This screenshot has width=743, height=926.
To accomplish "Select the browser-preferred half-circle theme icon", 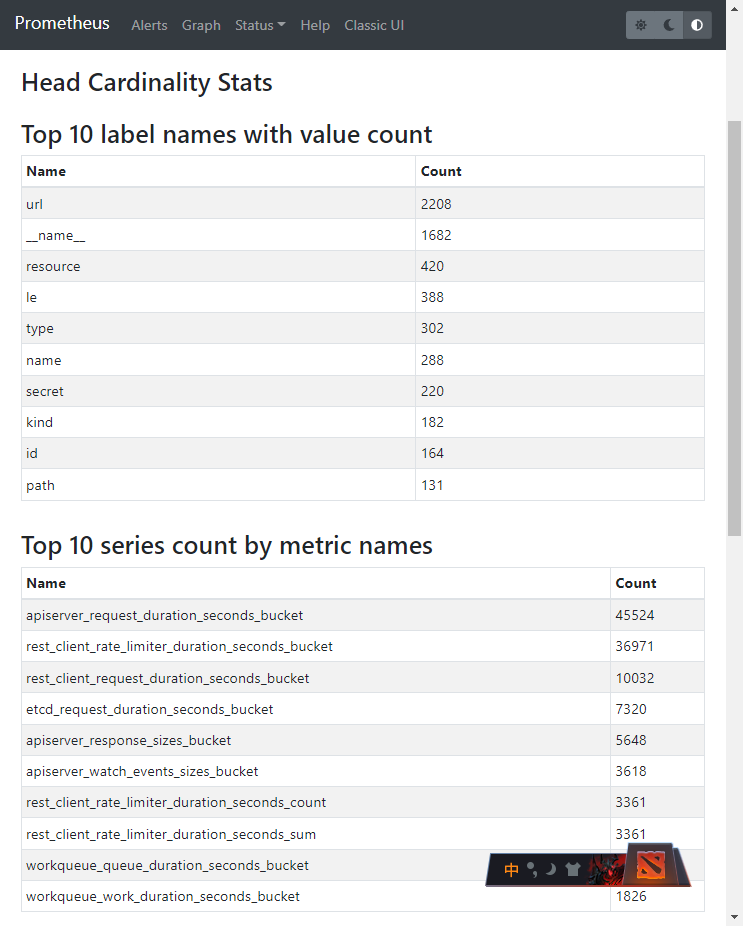I will click(x=697, y=25).
